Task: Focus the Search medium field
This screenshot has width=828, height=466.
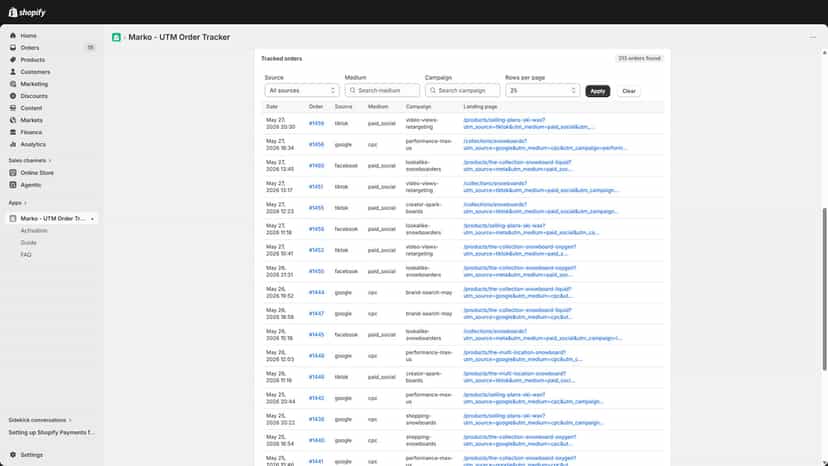Action: (x=382, y=90)
